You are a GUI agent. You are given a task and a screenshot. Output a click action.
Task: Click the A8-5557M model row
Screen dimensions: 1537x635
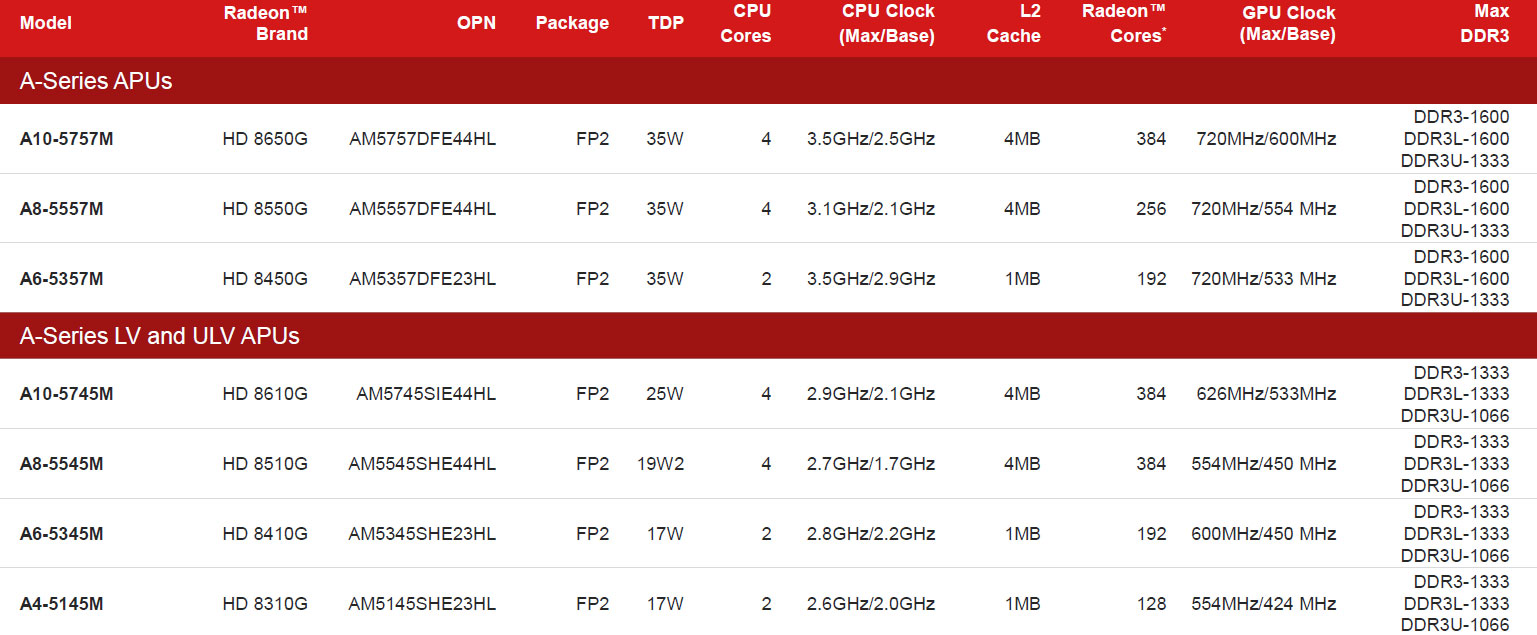[x=768, y=209]
